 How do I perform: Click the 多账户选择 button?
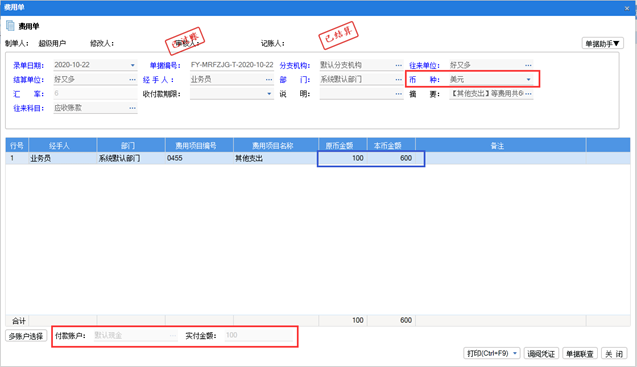(26, 336)
